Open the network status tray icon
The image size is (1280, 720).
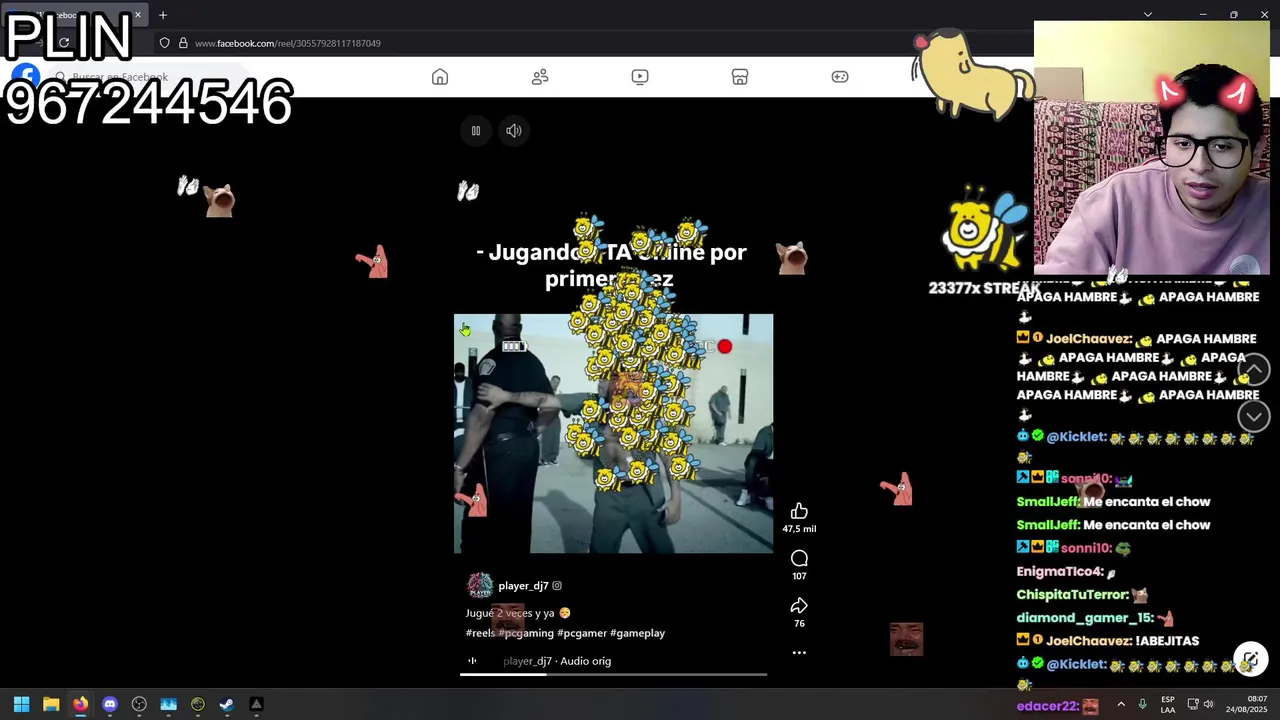pyautogui.click(x=1193, y=704)
